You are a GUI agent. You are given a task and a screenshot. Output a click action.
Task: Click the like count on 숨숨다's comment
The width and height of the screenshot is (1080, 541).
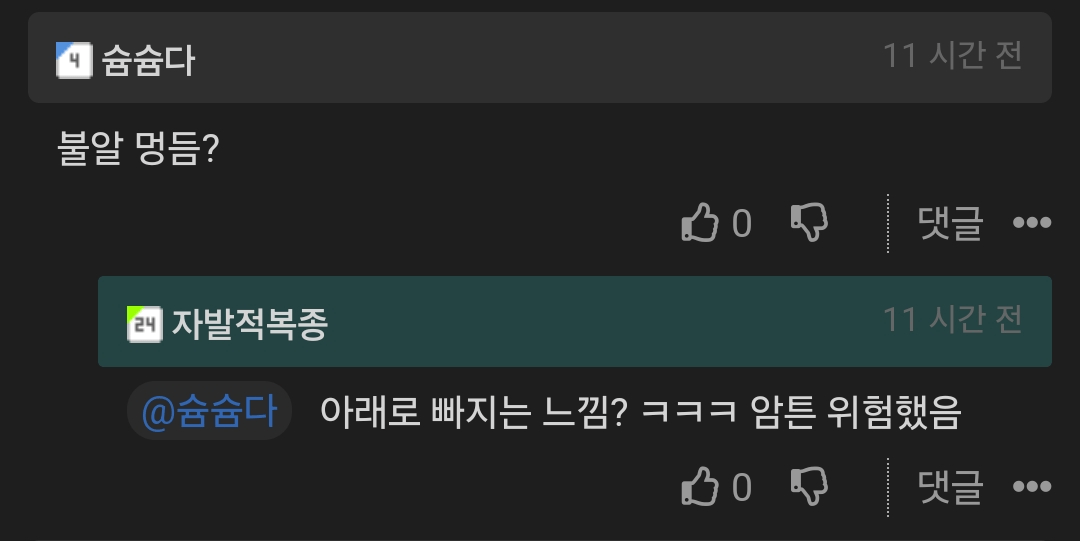(x=741, y=223)
